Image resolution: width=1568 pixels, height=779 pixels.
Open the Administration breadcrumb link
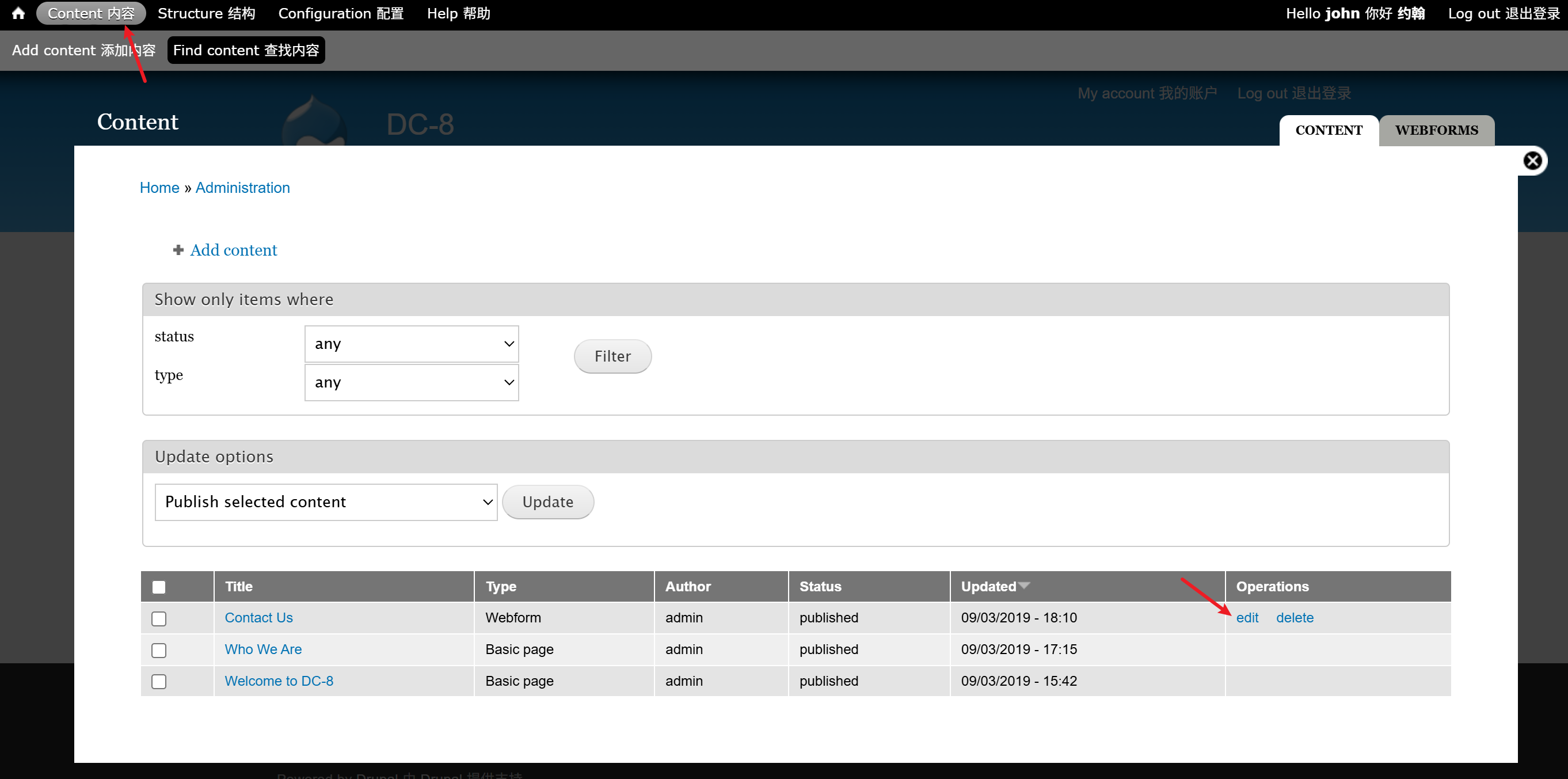[242, 188]
